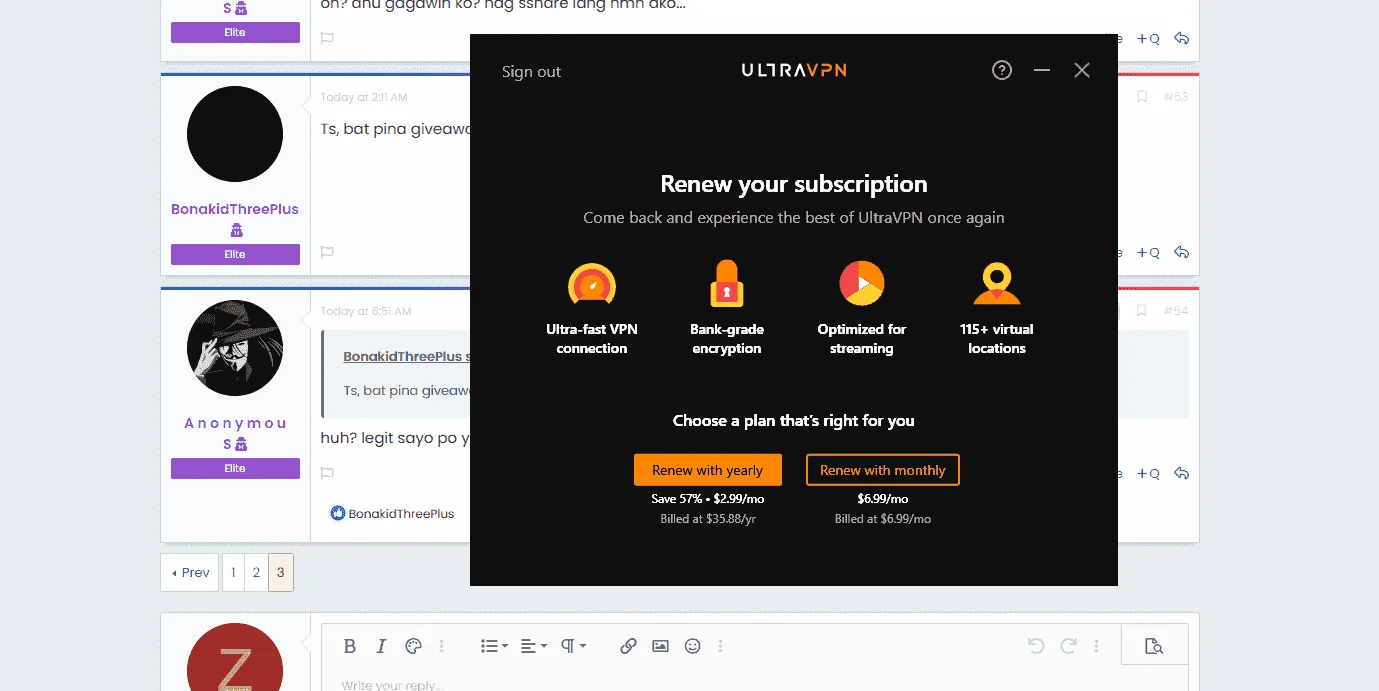The width and height of the screenshot is (1379, 691).
Task: Click the 115+ virtual locations pin icon
Action: [997, 284]
